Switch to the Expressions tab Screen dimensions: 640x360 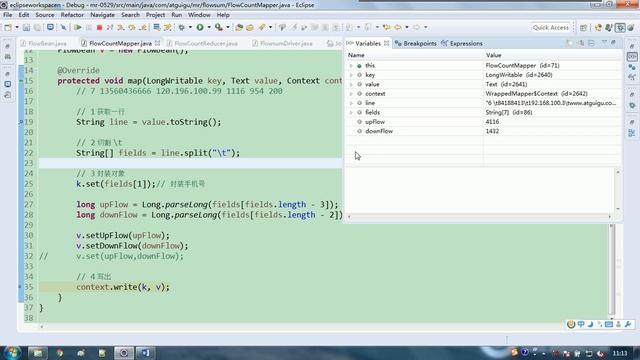tap(462, 43)
